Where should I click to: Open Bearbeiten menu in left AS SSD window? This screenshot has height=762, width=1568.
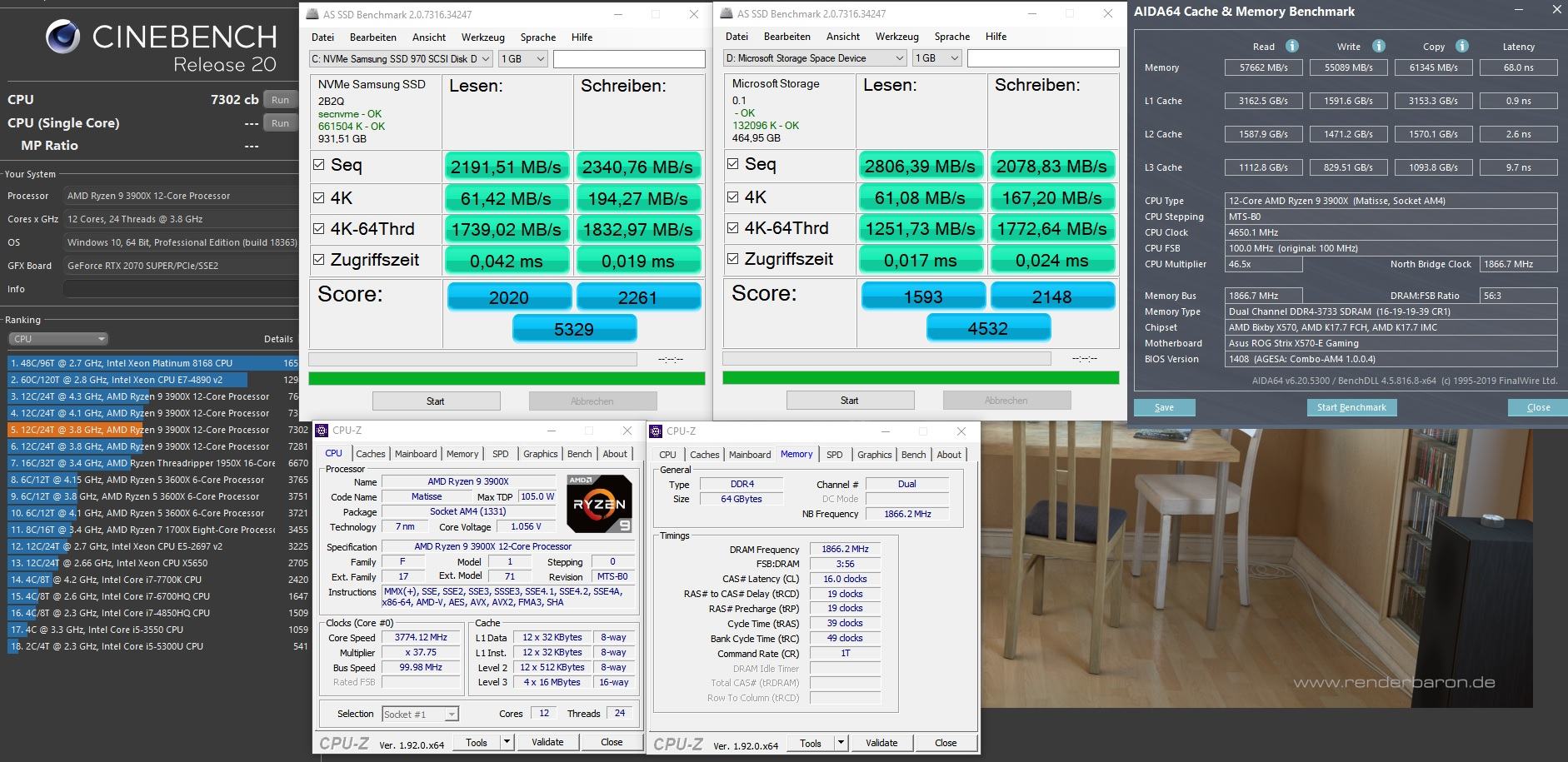372,37
